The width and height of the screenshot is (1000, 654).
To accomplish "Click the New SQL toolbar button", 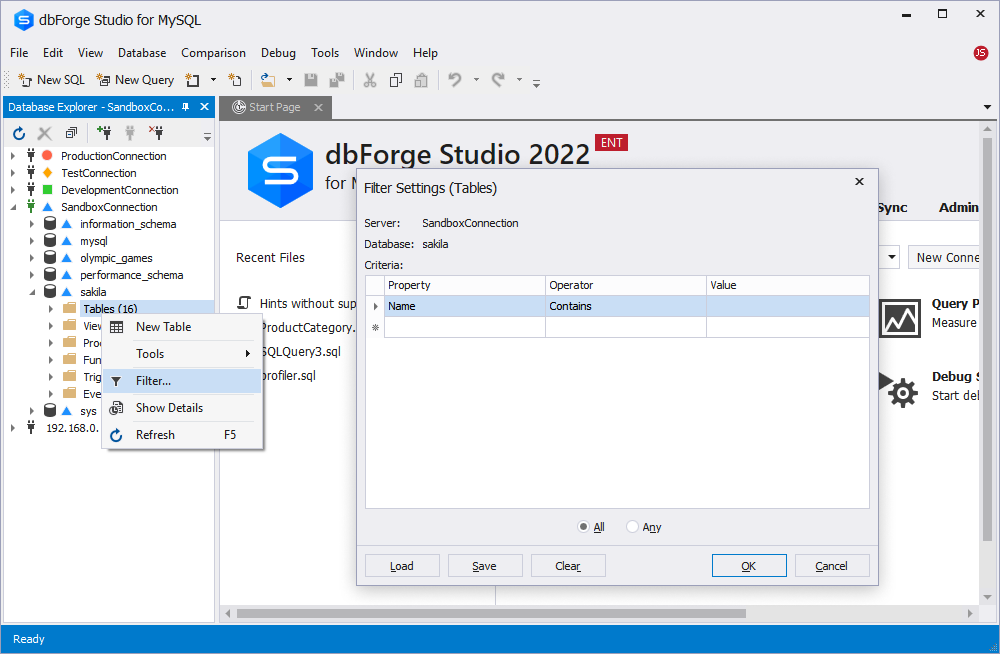I will [x=52, y=80].
